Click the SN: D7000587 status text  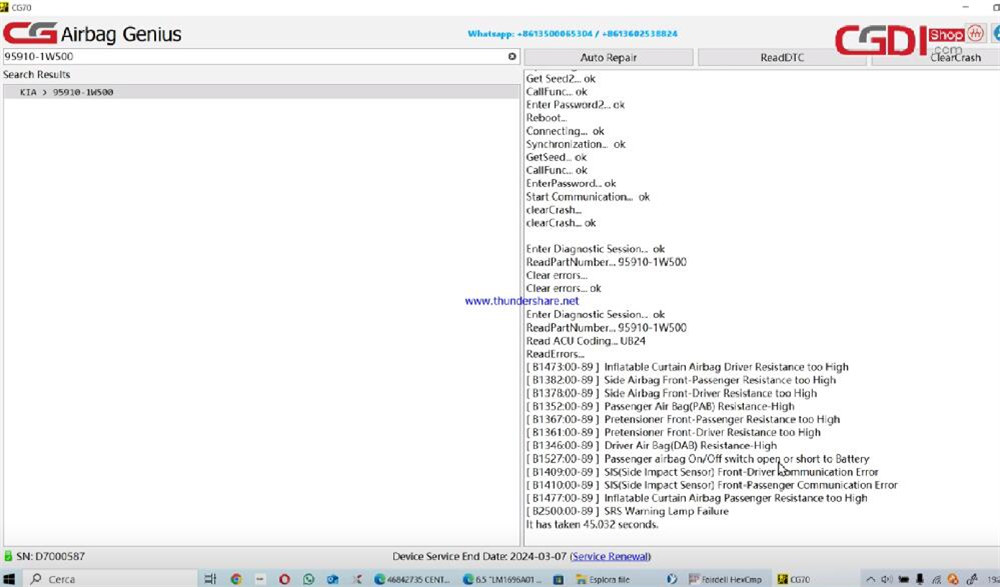50,556
